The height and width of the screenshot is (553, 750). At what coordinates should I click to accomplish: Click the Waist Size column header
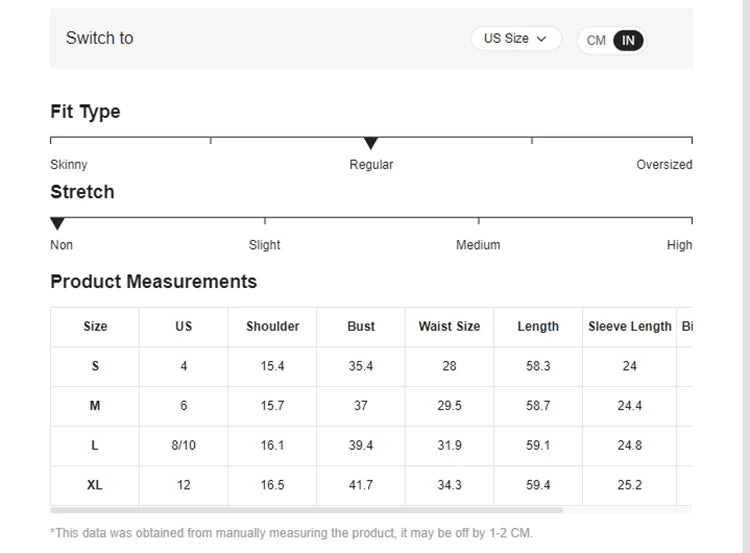click(x=449, y=327)
